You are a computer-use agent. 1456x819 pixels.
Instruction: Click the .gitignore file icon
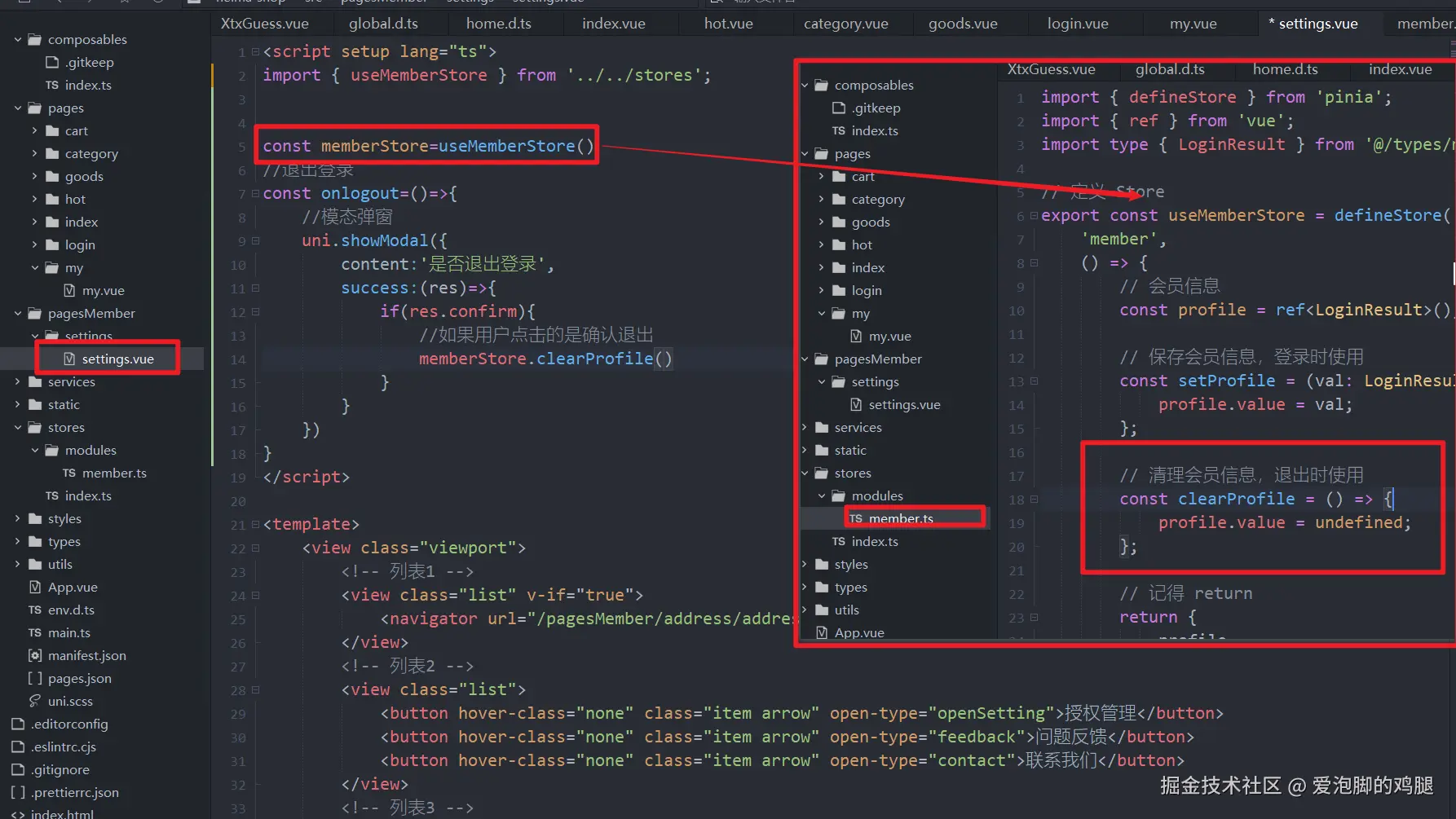(18, 769)
